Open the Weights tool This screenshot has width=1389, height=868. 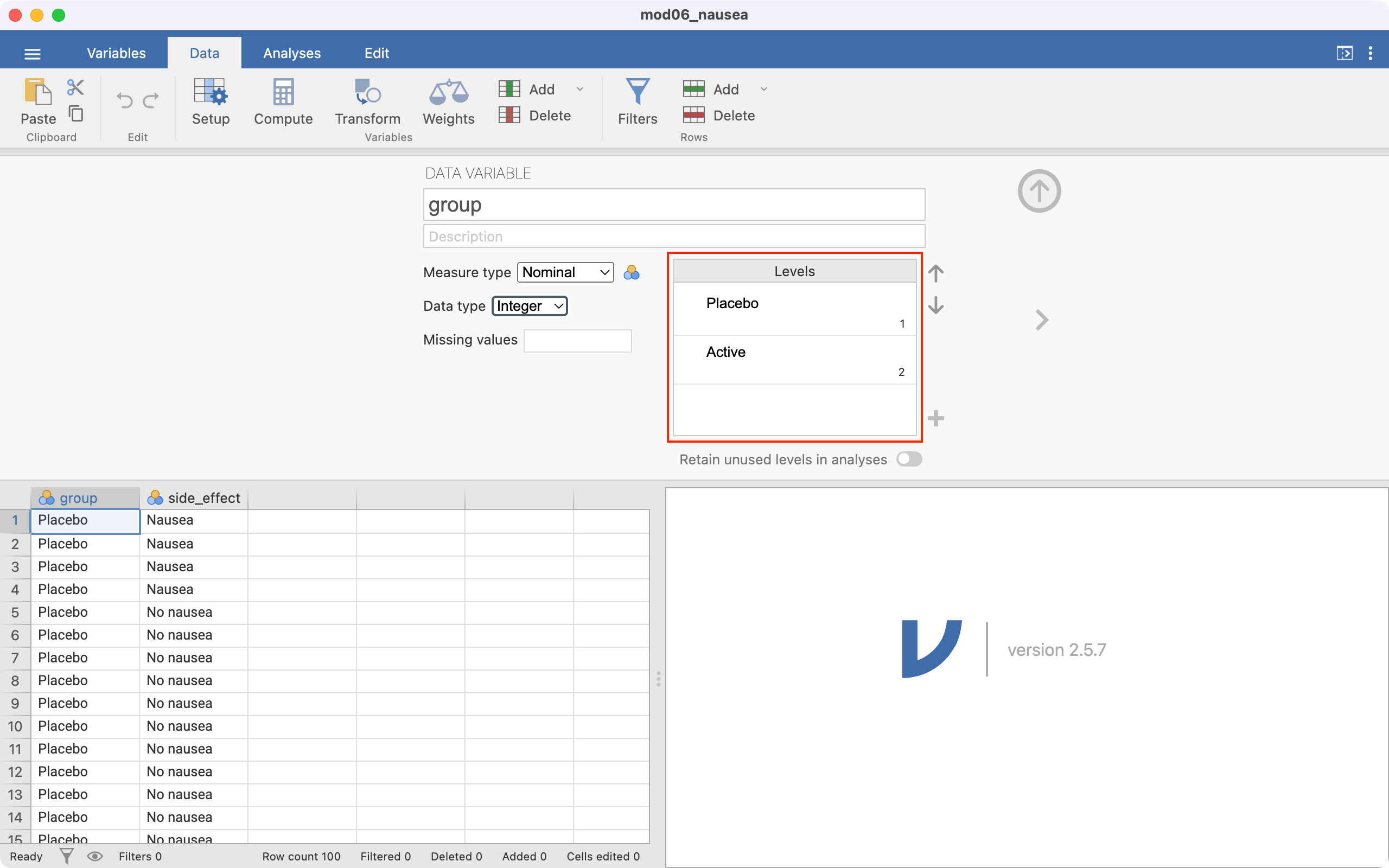click(x=448, y=101)
